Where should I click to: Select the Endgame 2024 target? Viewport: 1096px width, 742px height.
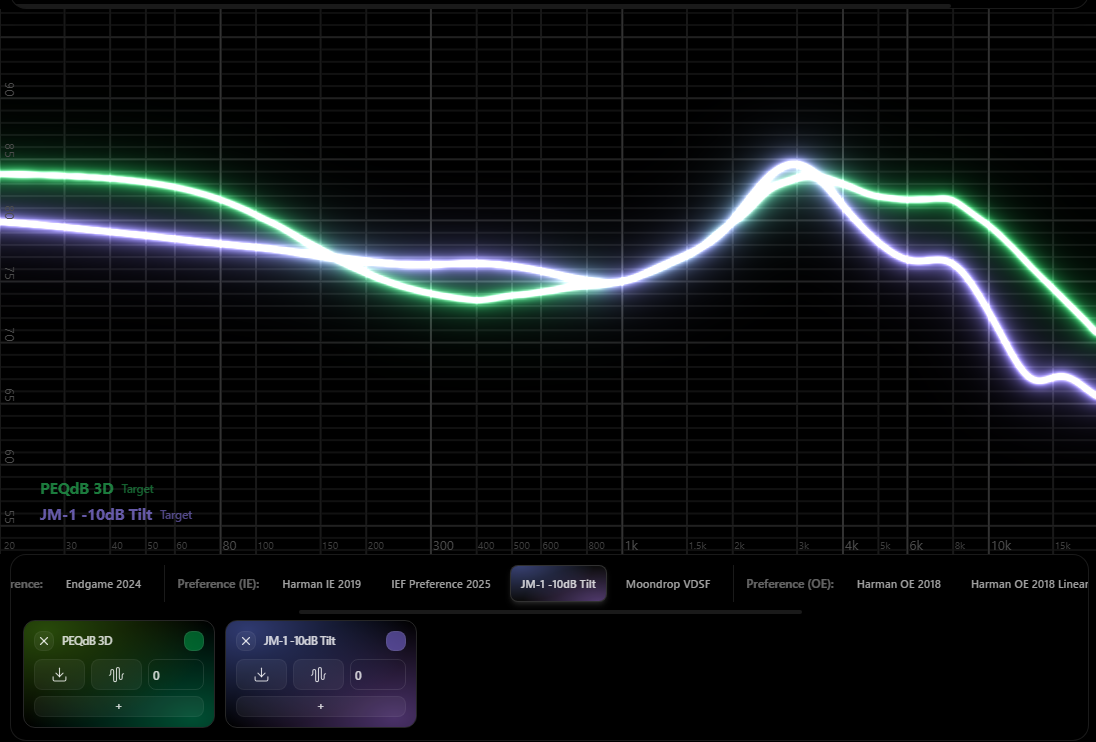pos(103,584)
